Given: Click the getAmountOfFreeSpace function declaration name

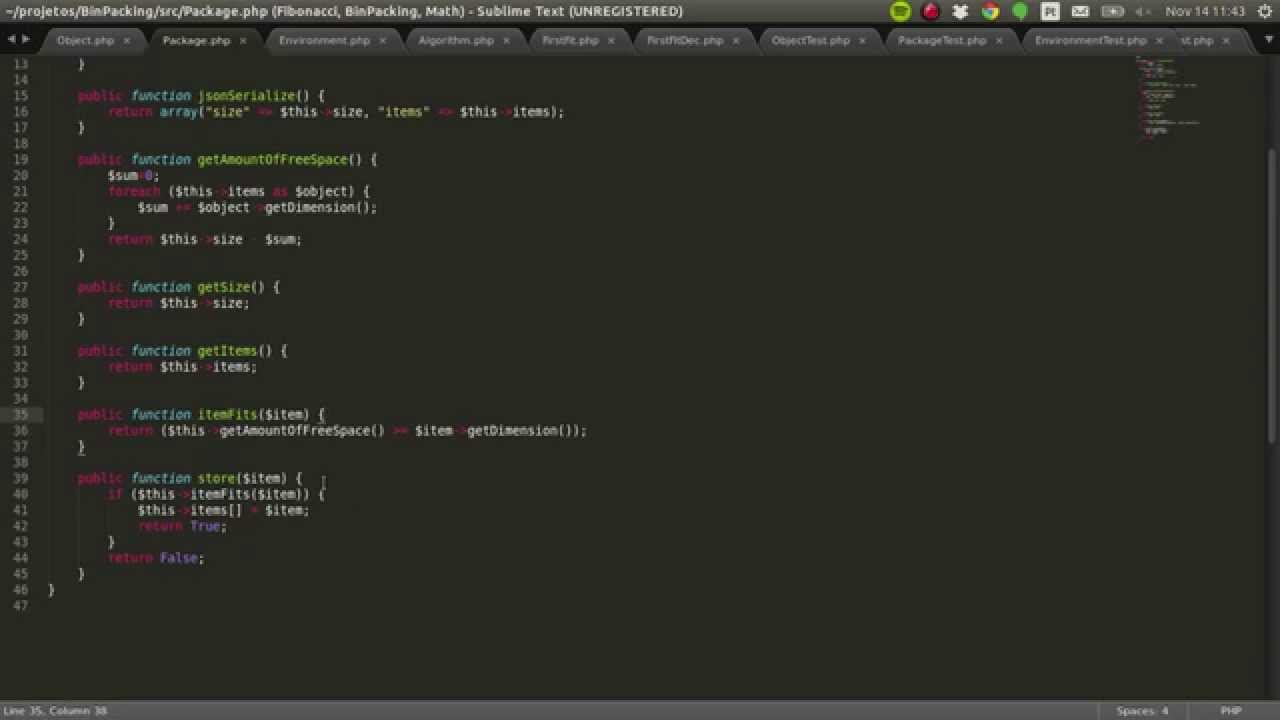Looking at the screenshot, I should (272, 159).
